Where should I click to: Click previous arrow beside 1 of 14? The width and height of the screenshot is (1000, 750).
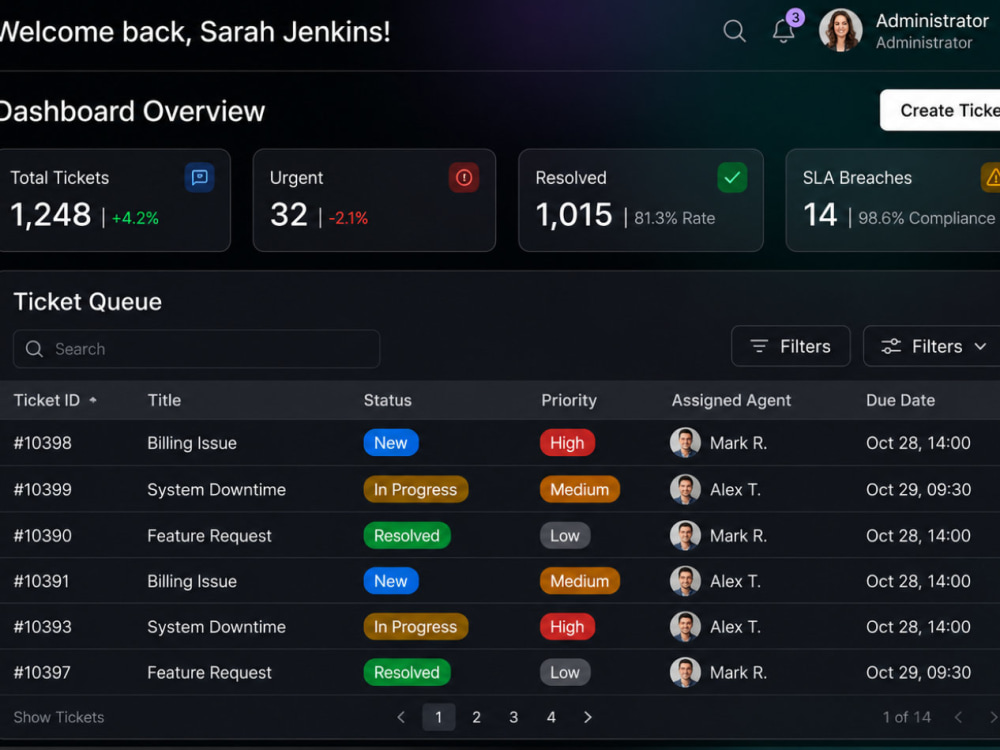click(958, 717)
